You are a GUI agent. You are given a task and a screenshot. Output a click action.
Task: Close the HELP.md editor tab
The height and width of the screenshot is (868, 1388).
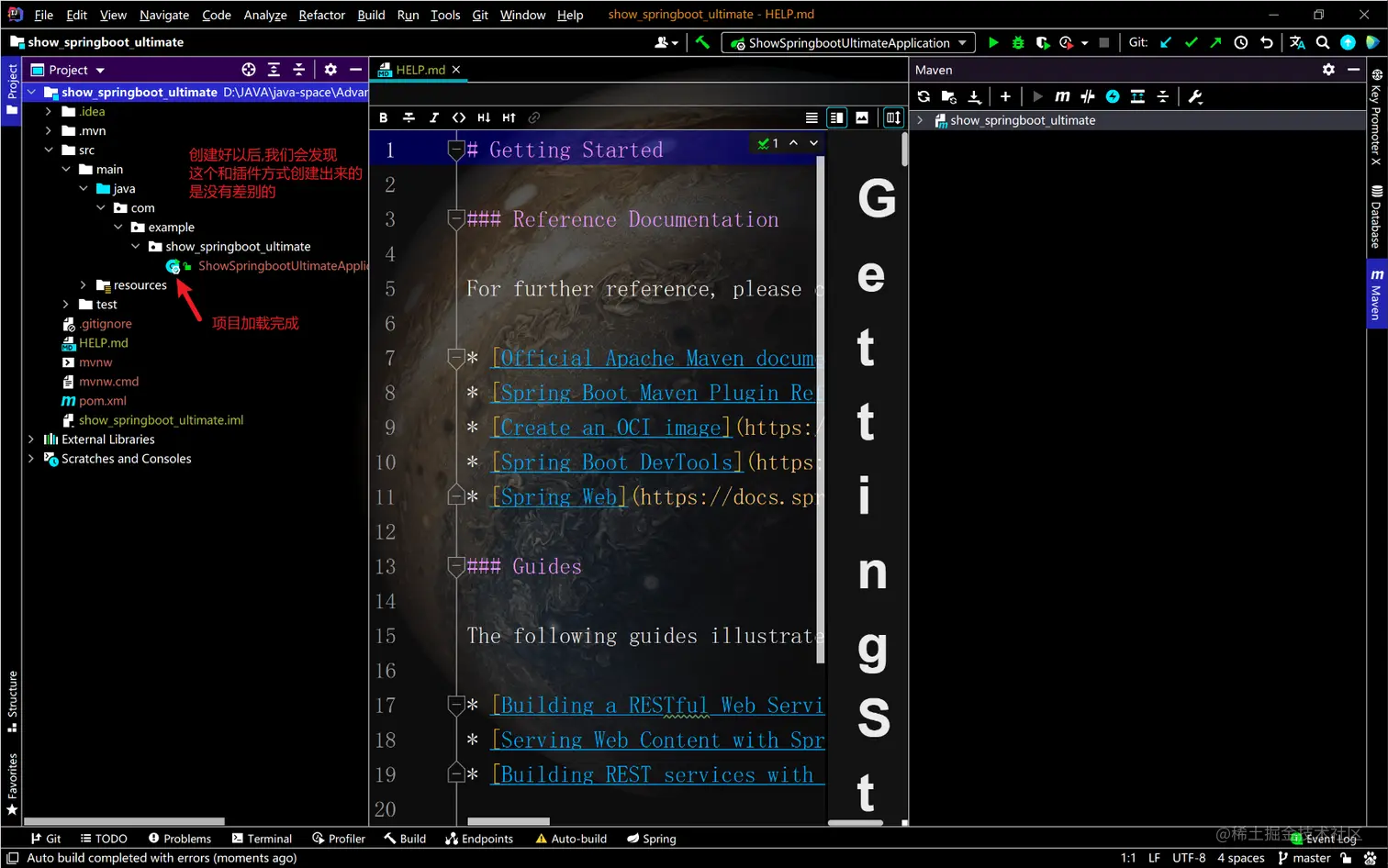[x=456, y=70]
